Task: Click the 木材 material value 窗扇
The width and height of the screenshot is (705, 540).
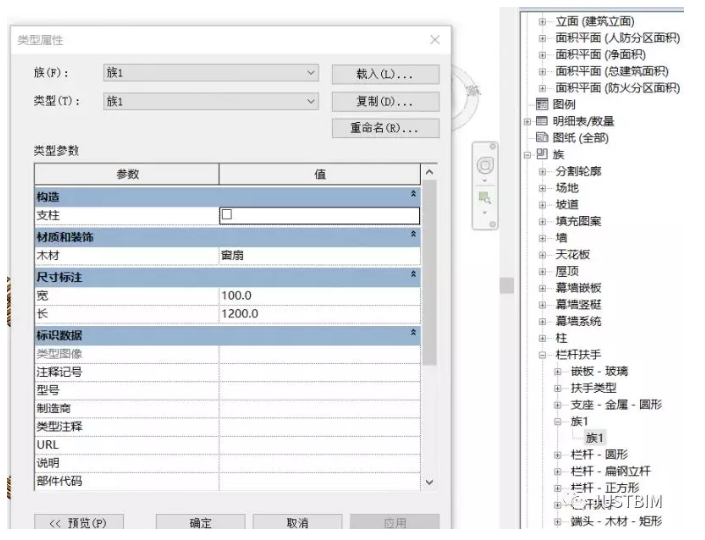Action: 320,255
